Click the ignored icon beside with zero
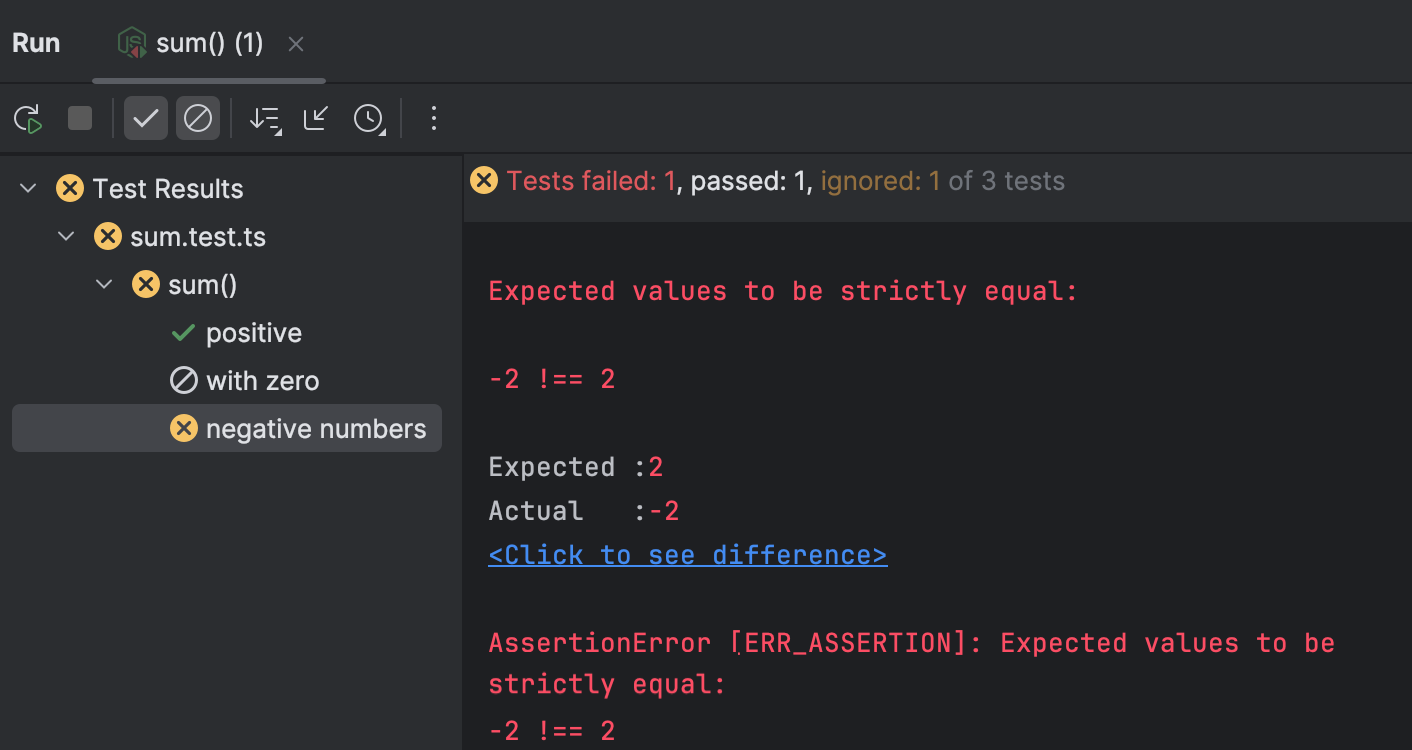This screenshot has width=1412, height=750. click(184, 381)
